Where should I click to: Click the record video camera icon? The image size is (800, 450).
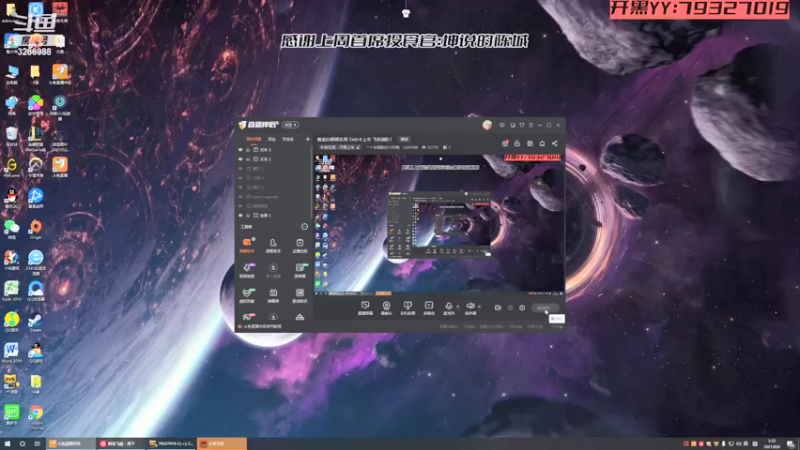(x=498, y=308)
